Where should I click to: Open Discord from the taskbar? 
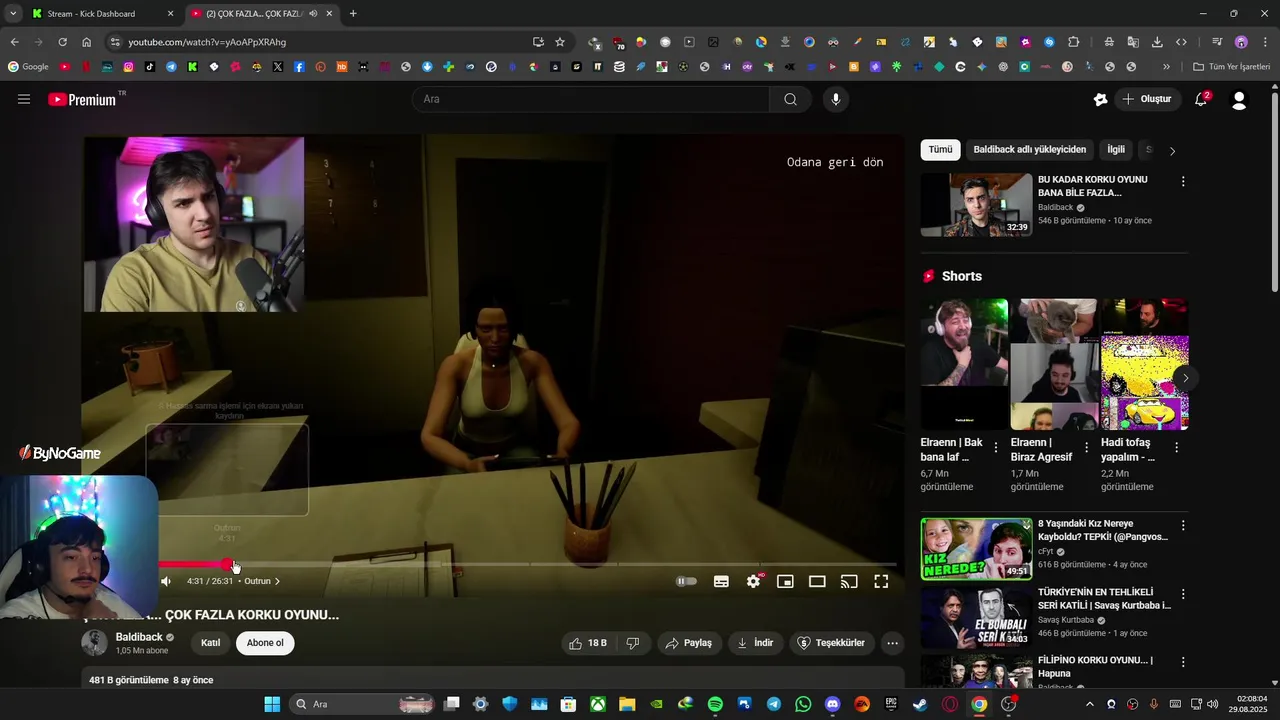(x=832, y=704)
